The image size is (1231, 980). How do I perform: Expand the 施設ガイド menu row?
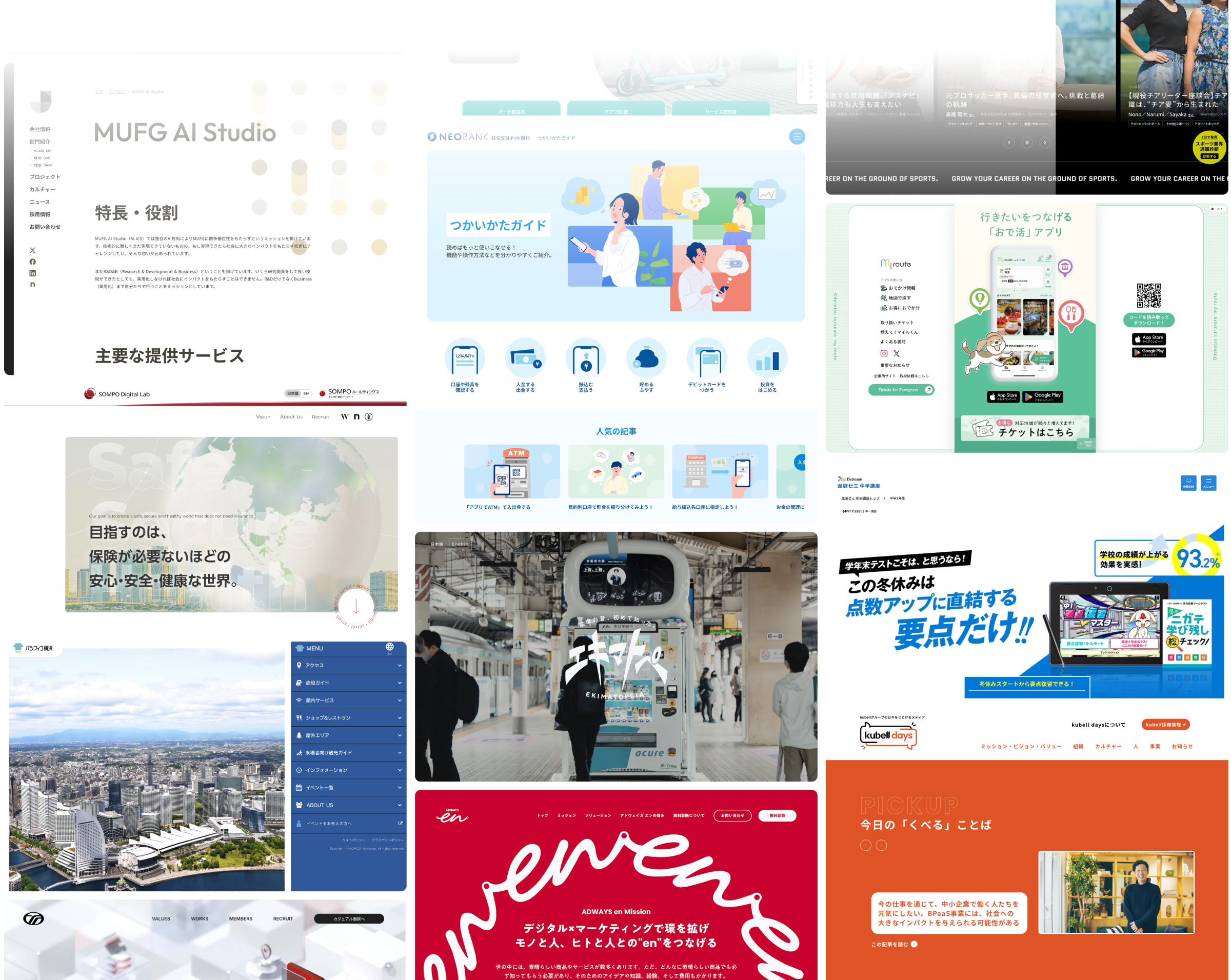pyautogui.click(x=348, y=683)
